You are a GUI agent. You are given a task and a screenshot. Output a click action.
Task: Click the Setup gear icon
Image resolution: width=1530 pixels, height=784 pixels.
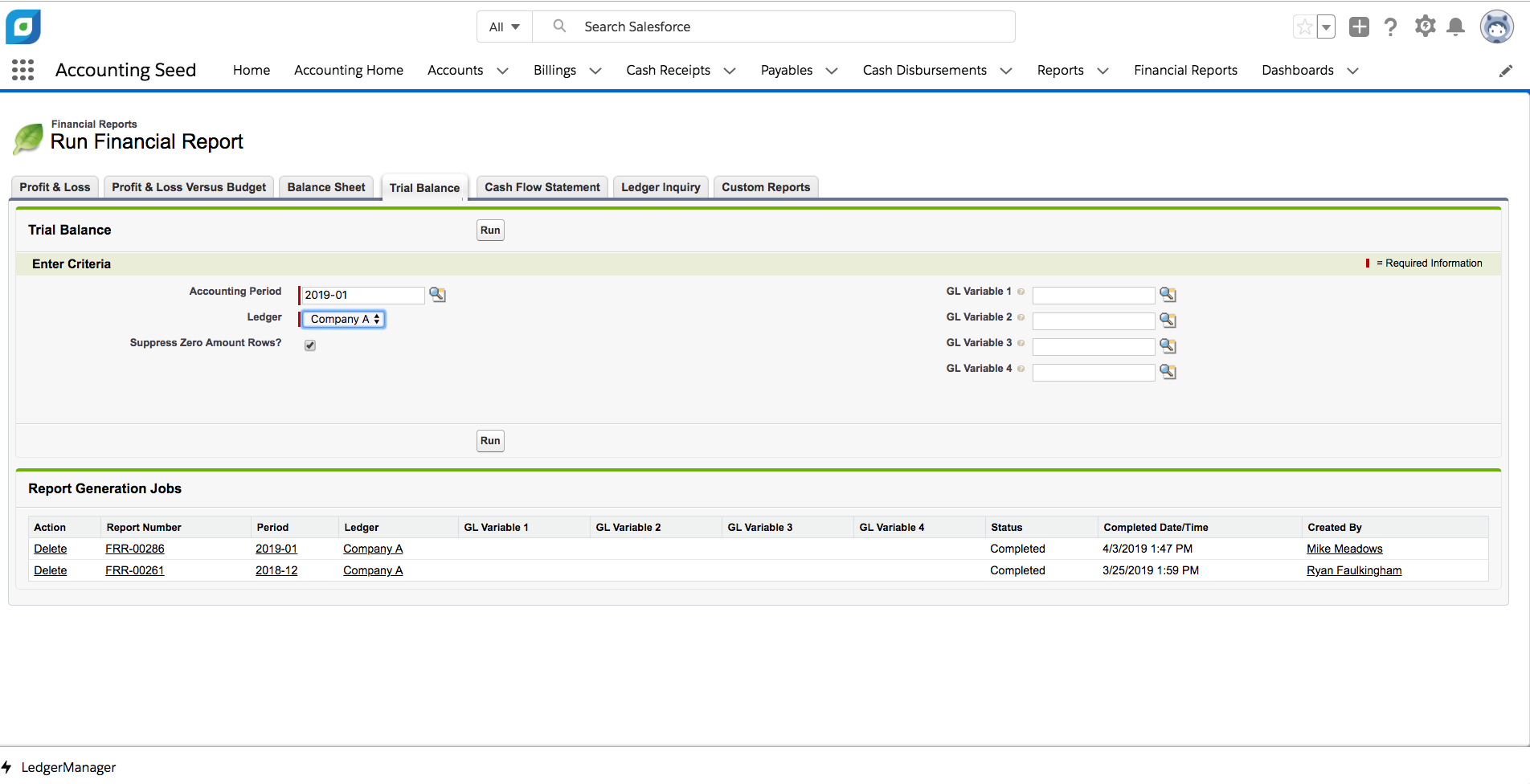(1424, 27)
